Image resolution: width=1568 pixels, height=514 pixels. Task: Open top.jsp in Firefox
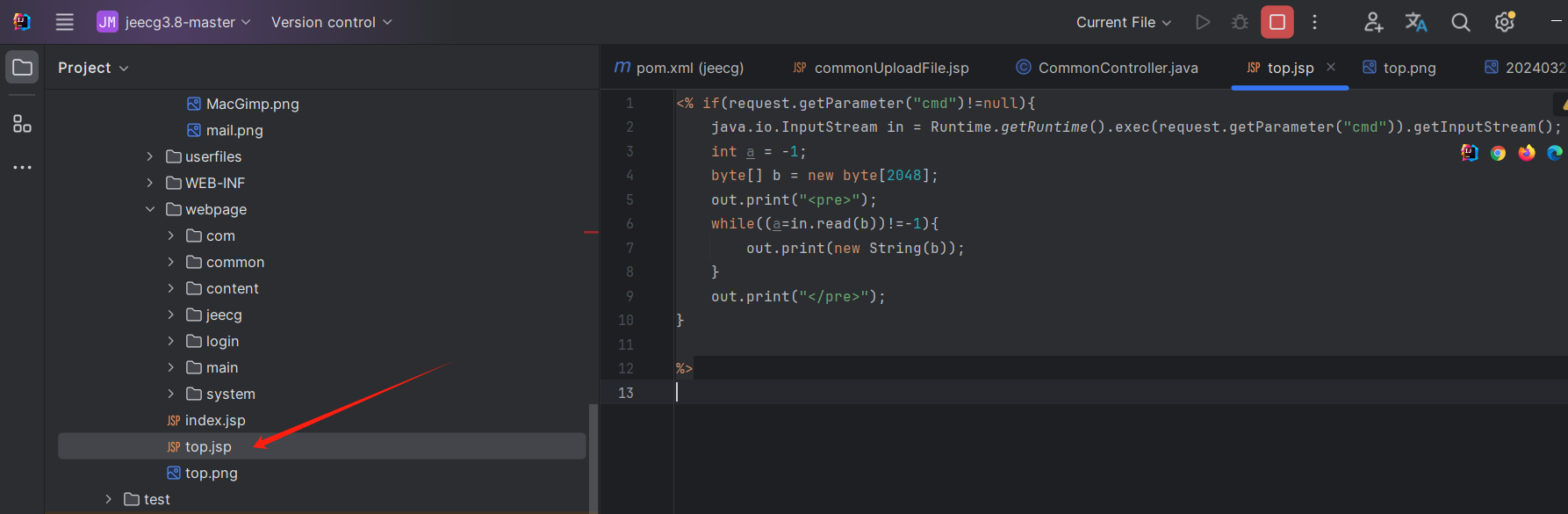tap(1527, 153)
